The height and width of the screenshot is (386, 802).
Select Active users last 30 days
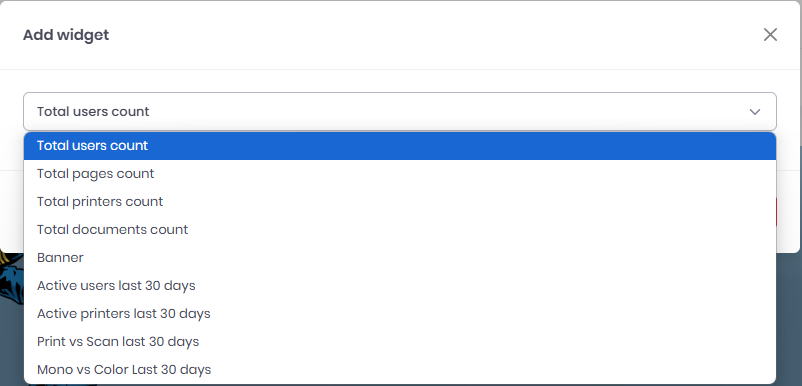pyautogui.click(x=400, y=285)
